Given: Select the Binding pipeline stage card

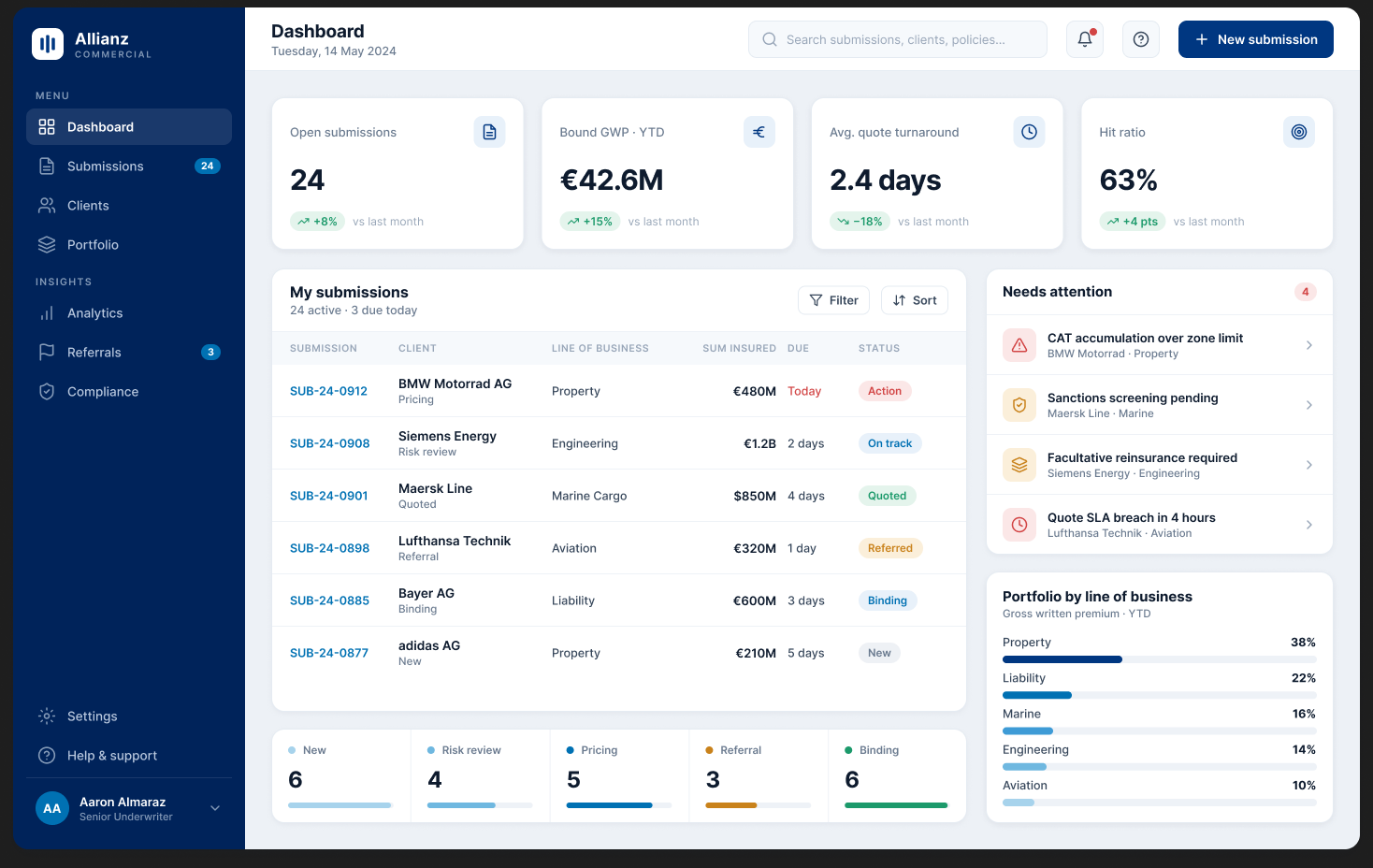Looking at the screenshot, I should [x=897, y=776].
